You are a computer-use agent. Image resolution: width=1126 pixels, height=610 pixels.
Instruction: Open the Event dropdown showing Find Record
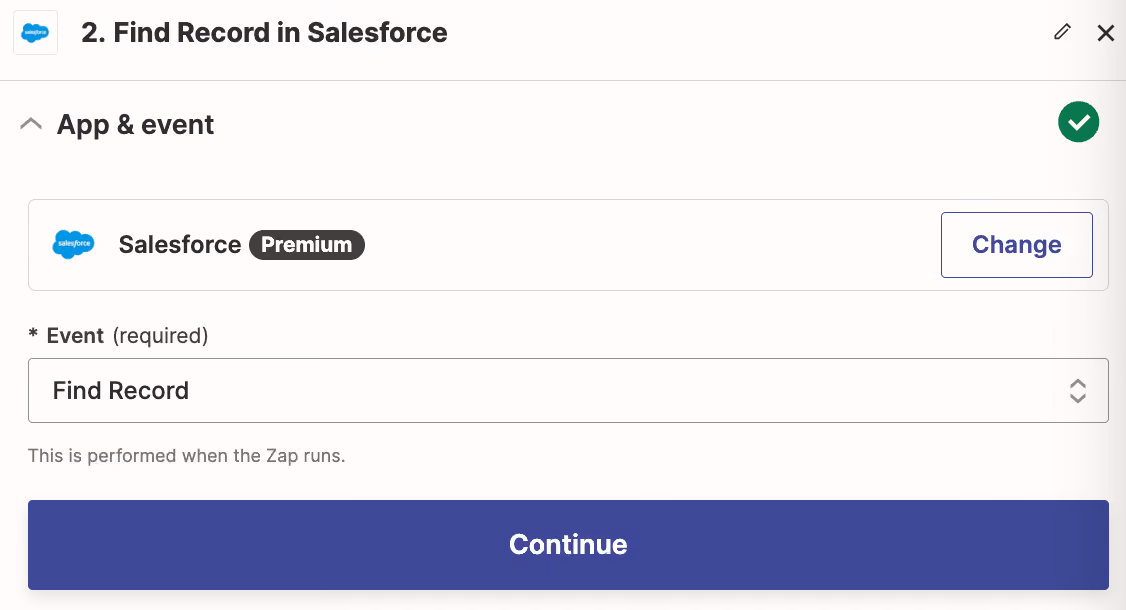tap(568, 391)
